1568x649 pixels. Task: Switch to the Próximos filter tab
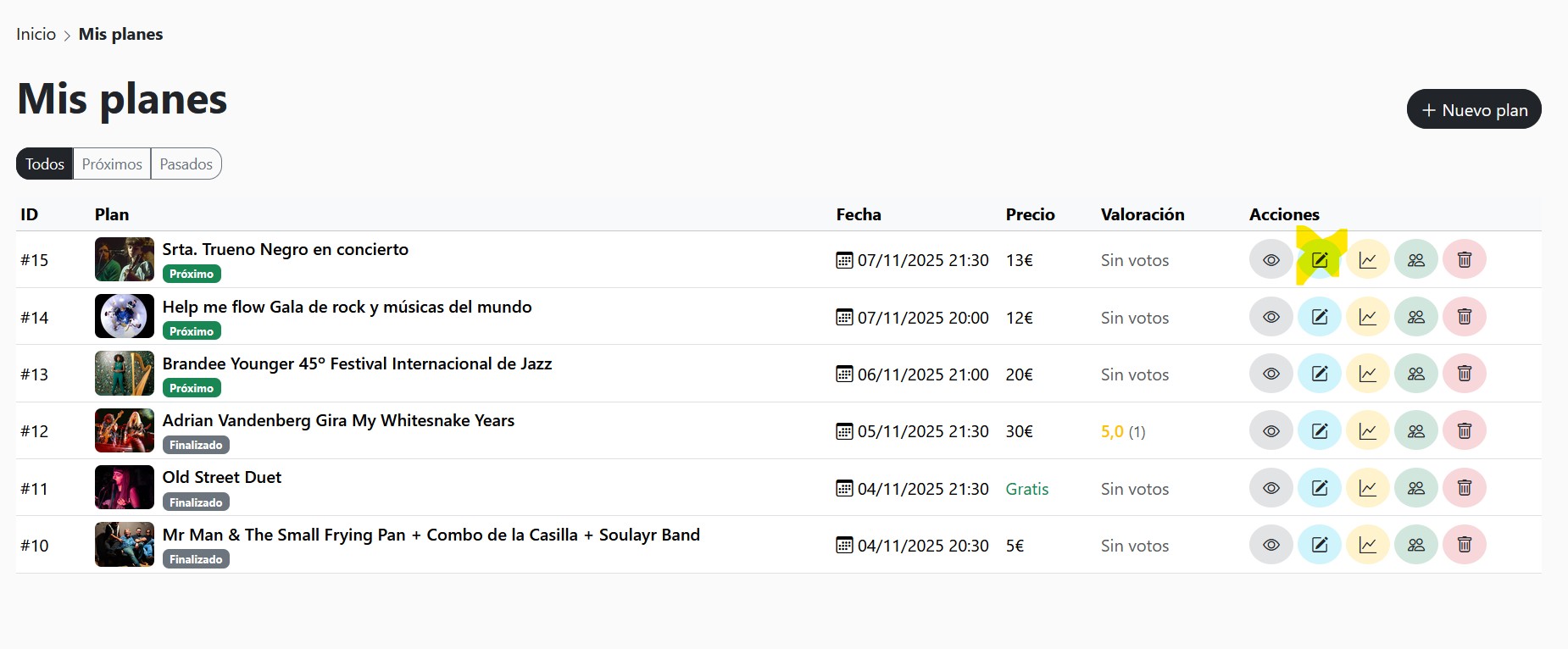click(x=112, y=164)
